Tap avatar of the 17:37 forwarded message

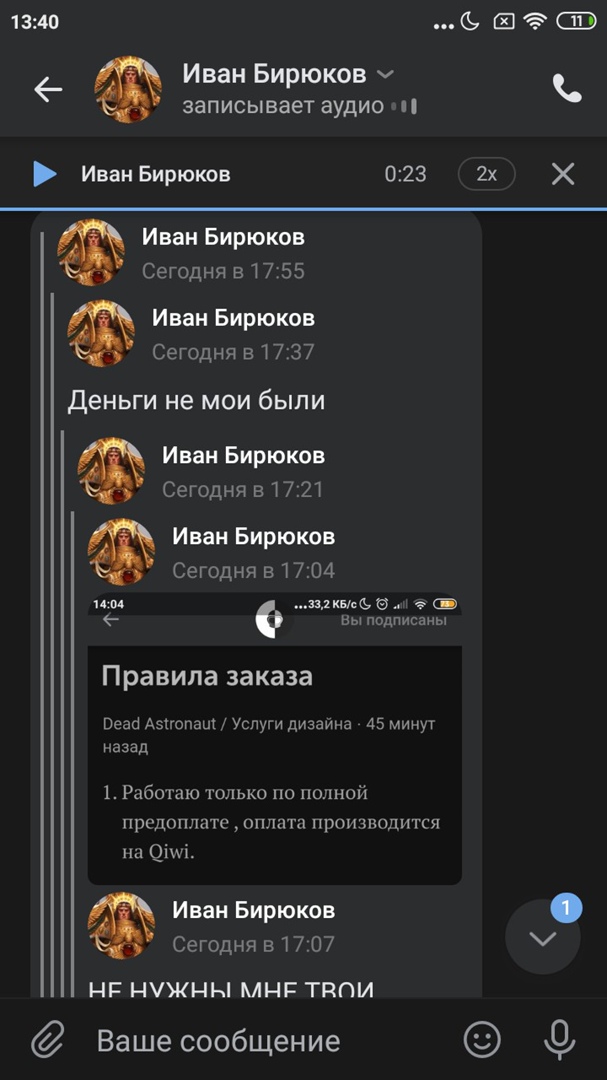pos(101,333)
